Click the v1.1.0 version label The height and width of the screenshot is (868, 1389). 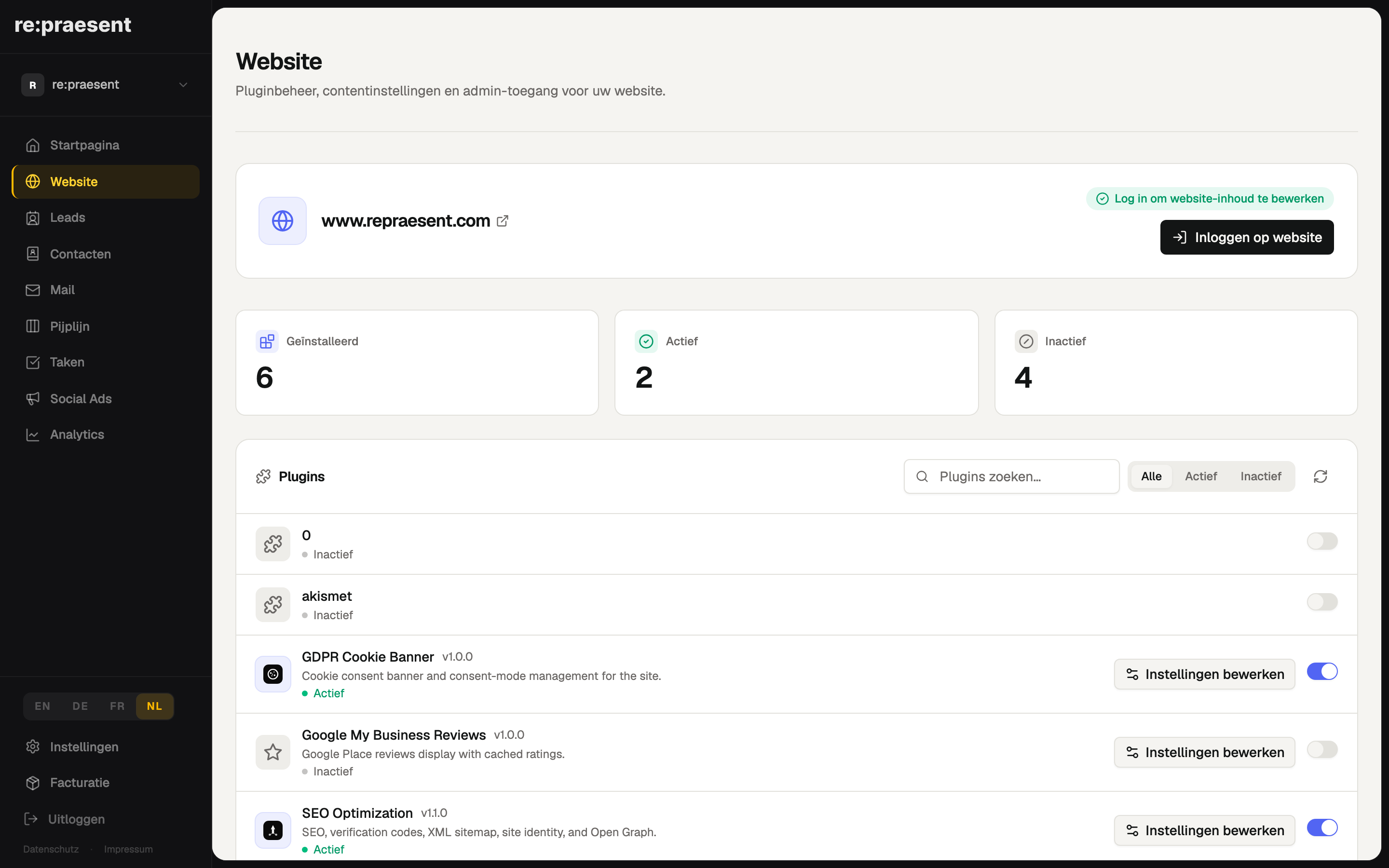click(x=434, y=813)
